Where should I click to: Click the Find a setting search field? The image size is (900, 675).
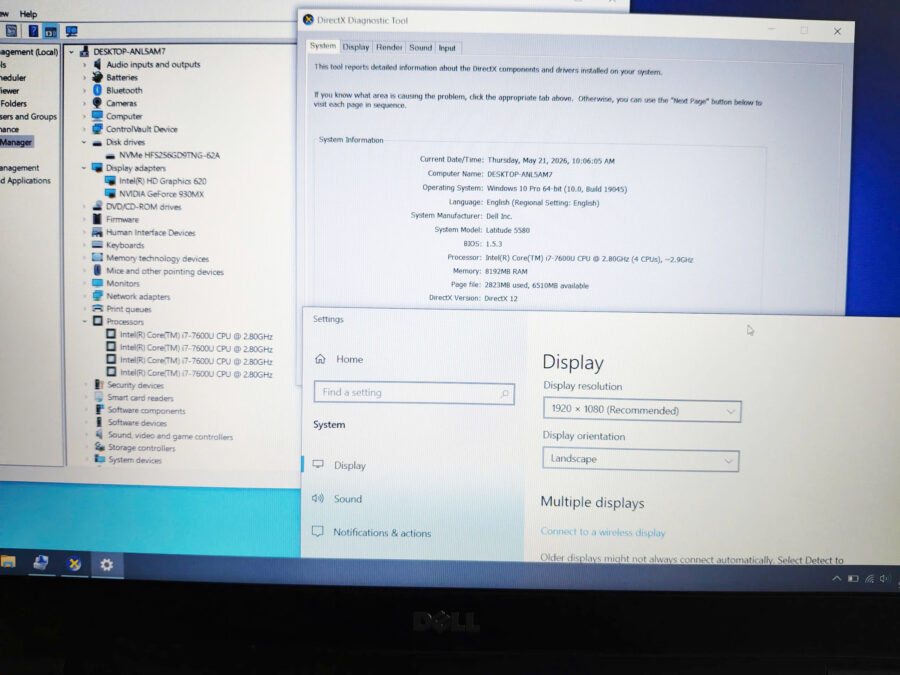tap(414, 393)
